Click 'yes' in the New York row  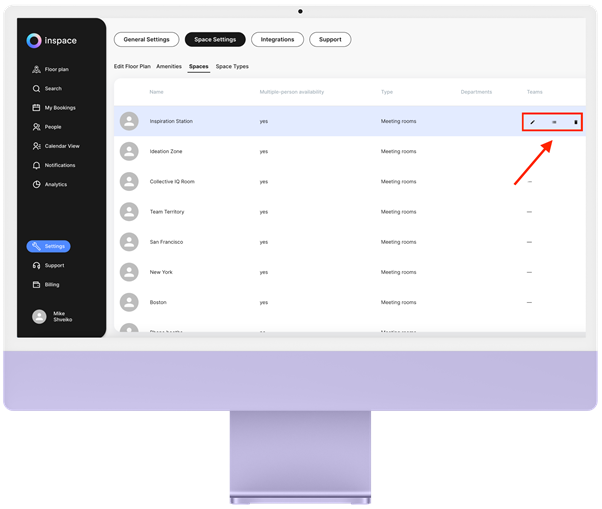click(264, 273)
